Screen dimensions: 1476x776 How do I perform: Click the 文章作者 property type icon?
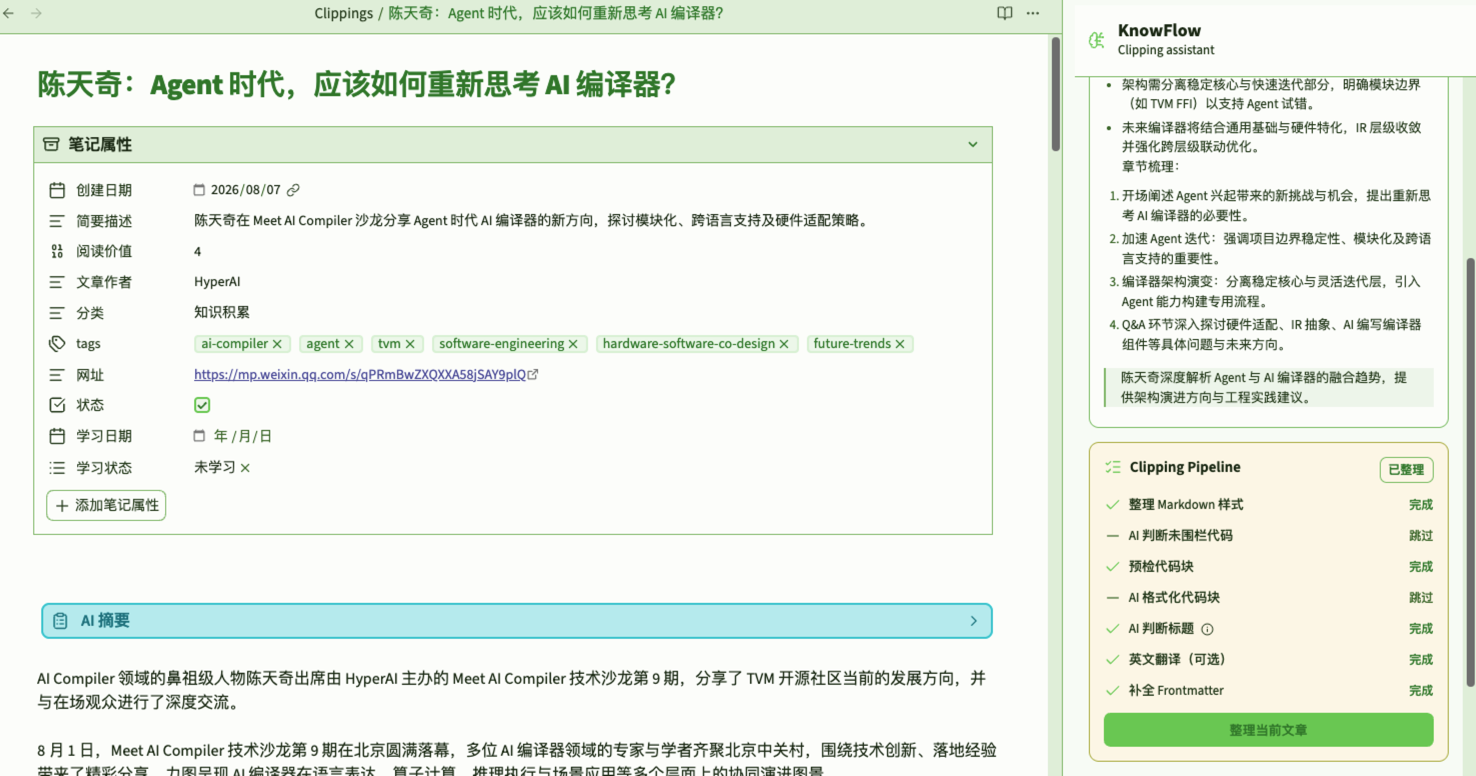(57, 282)
